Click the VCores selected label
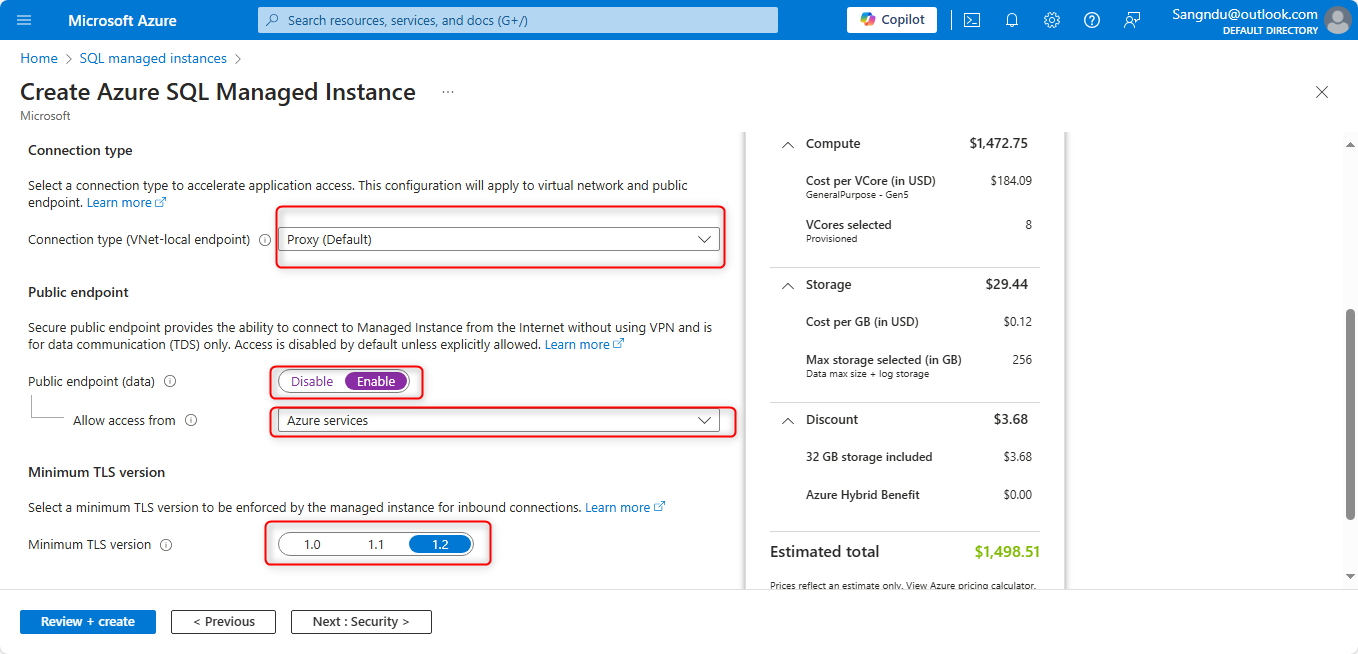Viewport: 1358px width, 654px height. 849,225
